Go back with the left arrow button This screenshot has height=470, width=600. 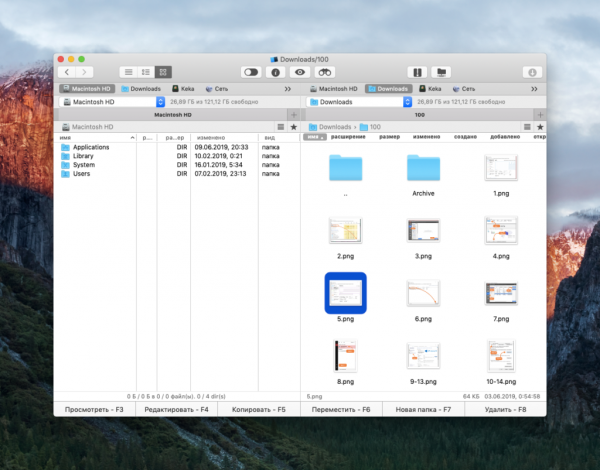pyautogui.click(x=67, y=72)
